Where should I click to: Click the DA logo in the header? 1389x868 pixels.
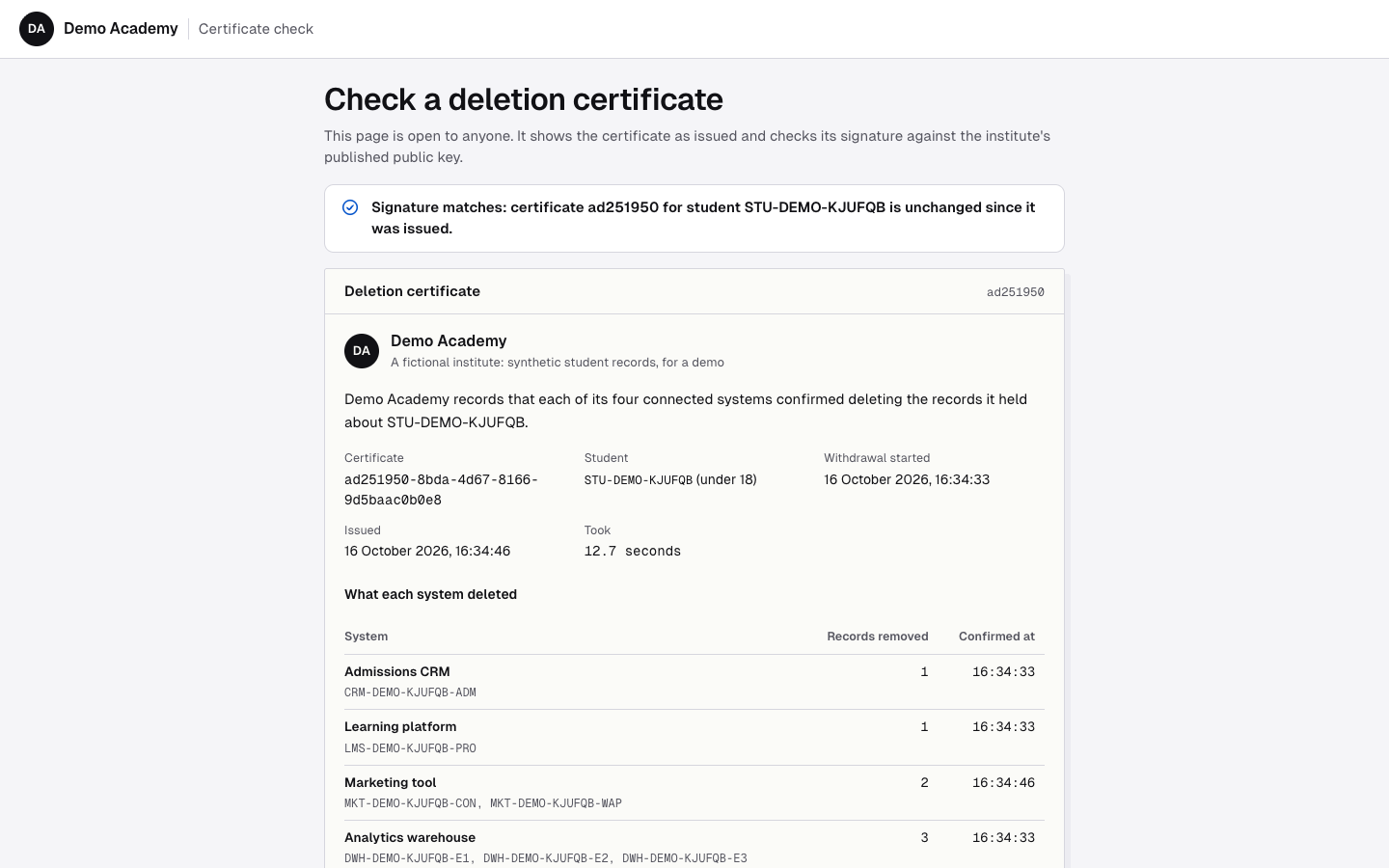click(37, 29)
